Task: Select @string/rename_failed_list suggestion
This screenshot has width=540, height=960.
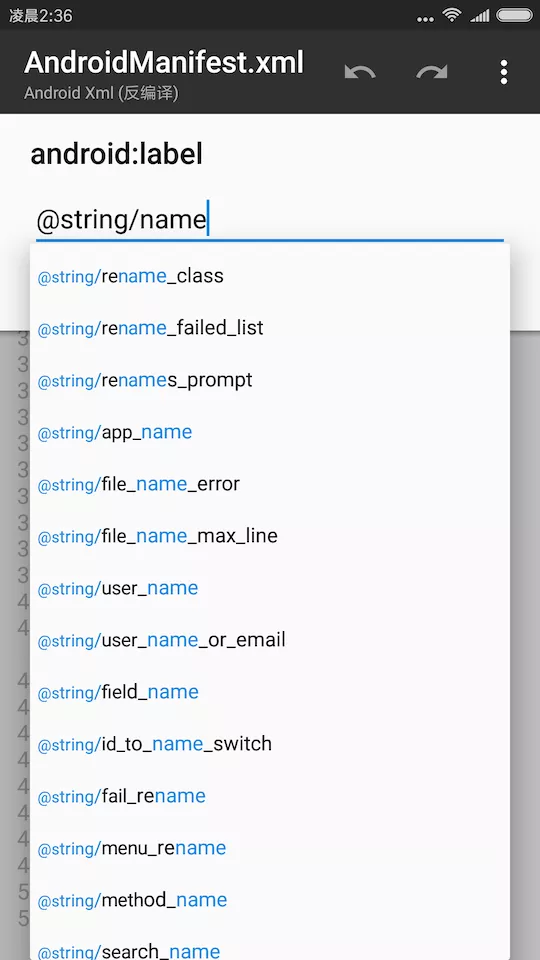Action: (270, 328)
